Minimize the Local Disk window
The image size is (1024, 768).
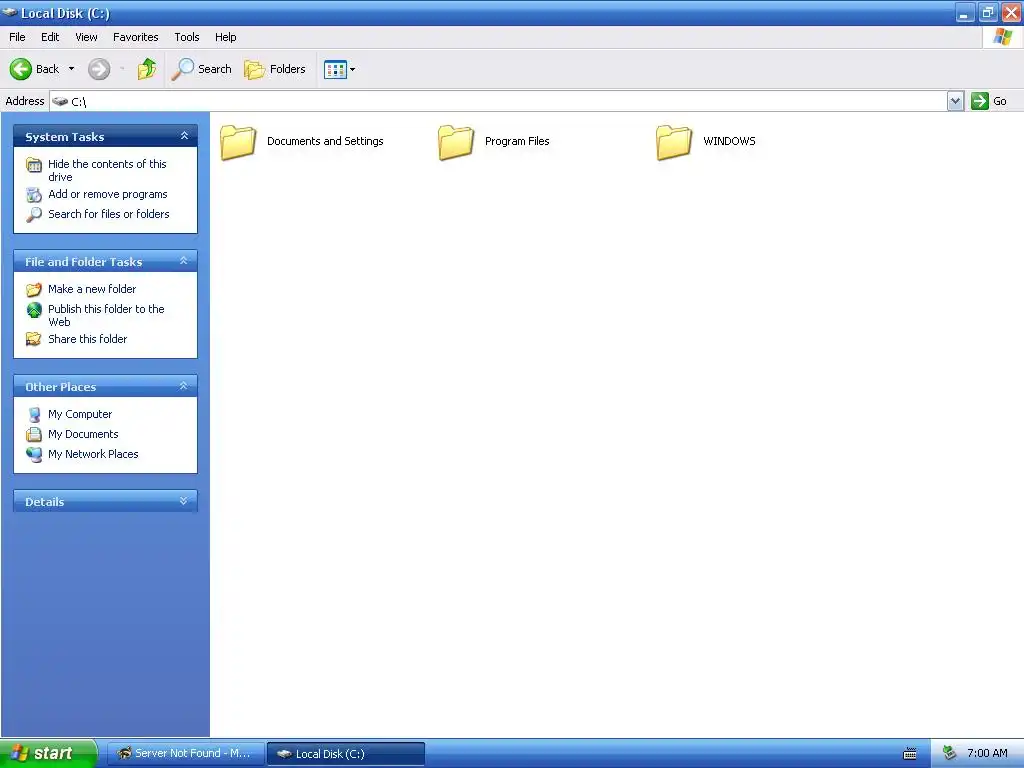(965, 12)
